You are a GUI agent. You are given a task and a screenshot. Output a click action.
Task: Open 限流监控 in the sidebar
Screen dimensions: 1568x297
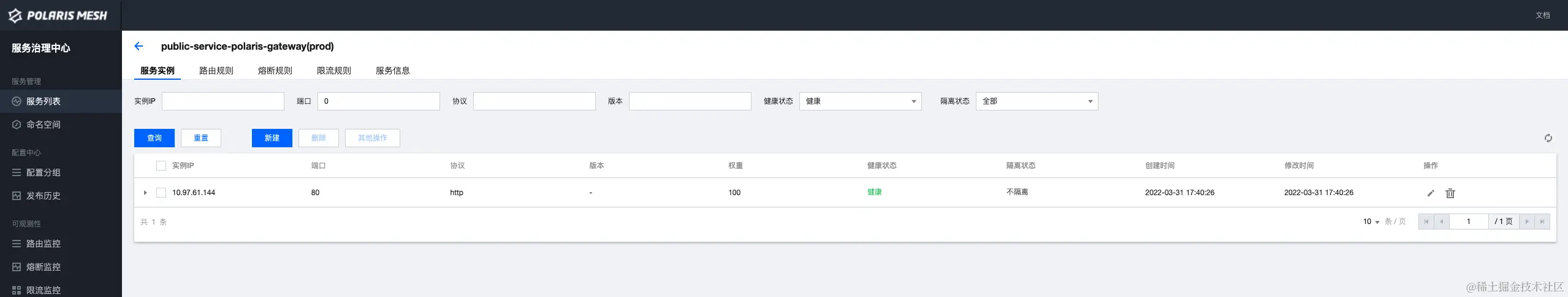61,290
